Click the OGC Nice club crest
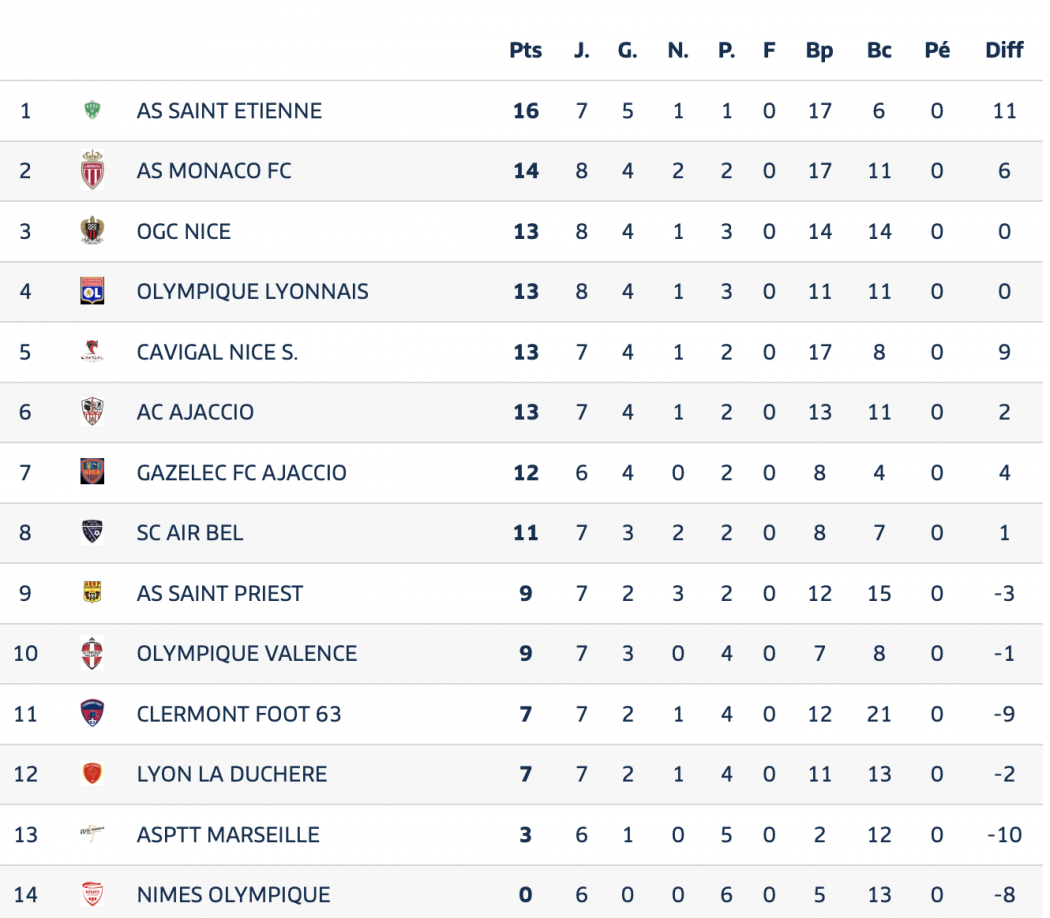1050x918 pixels. [92, 231]
